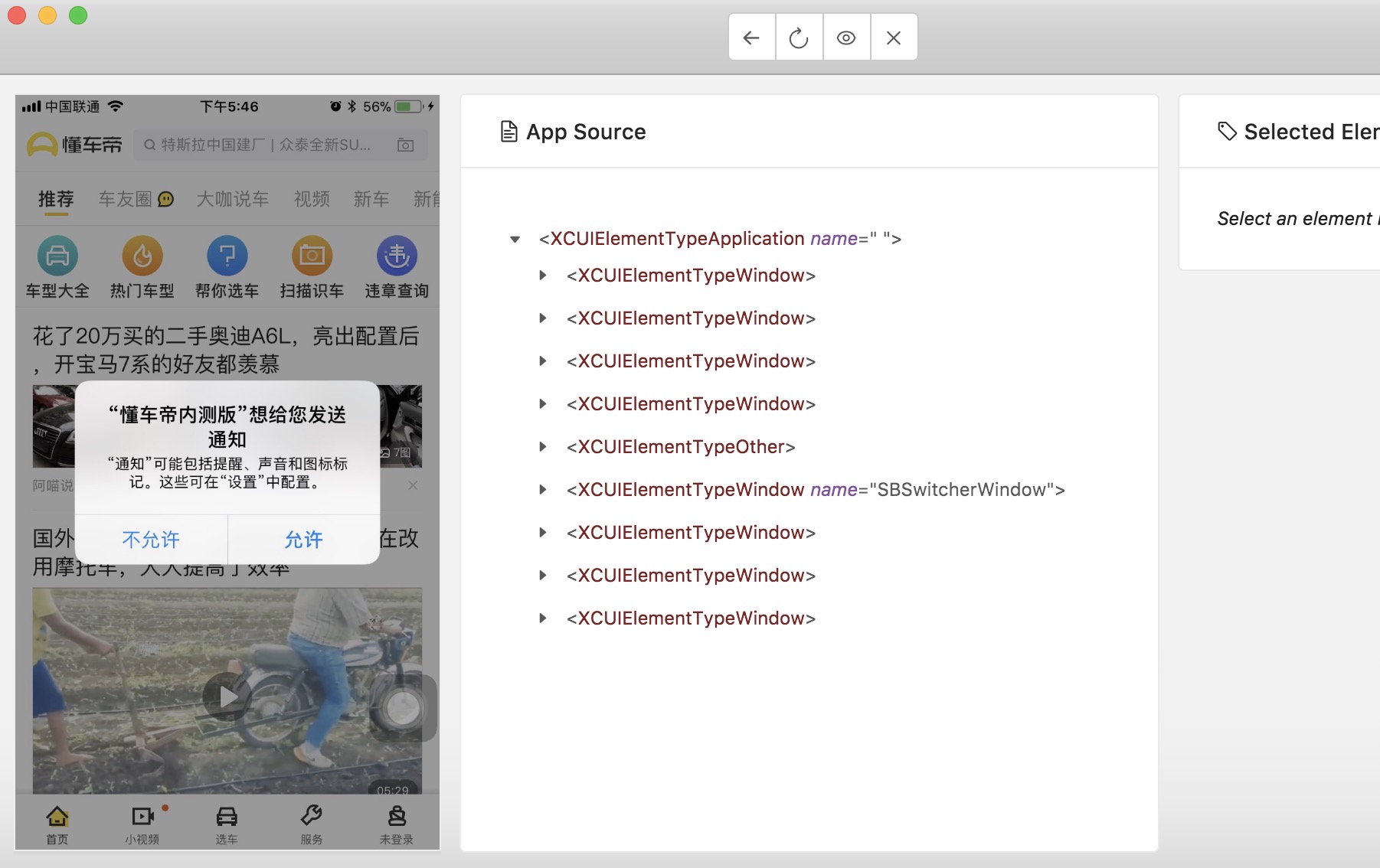Open the 视频 tab

[x=312, y=199]
